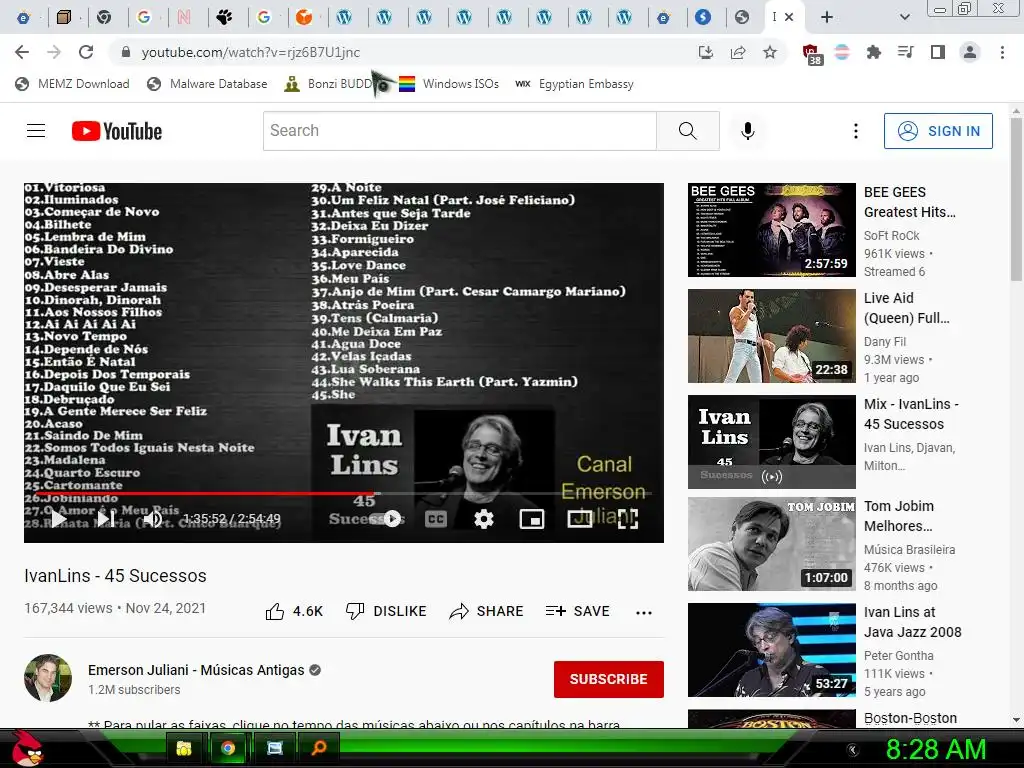Open Egyptian Embassy bookmark
Viewport: 1024px width, 768px height.
[574, 84]
